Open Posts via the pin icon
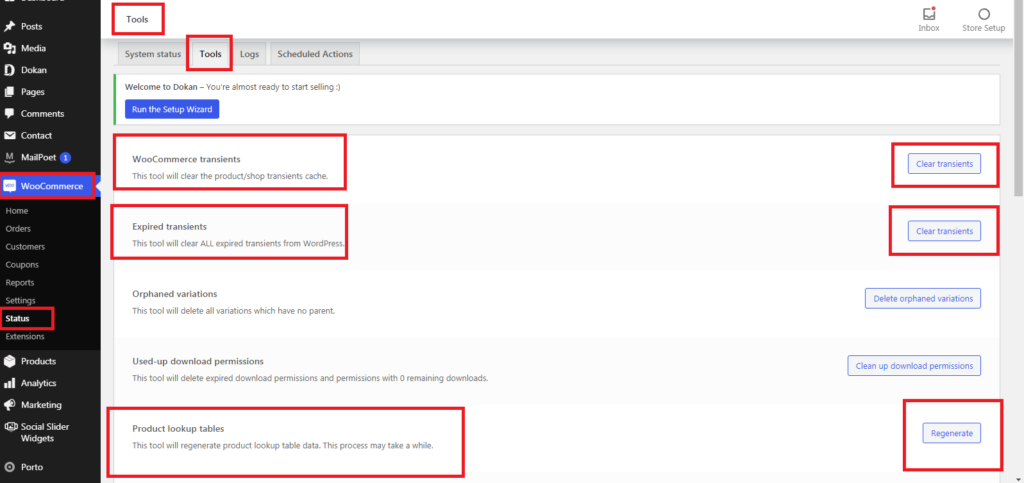Screen dimensions: 1024x483 tap(10, 26)
